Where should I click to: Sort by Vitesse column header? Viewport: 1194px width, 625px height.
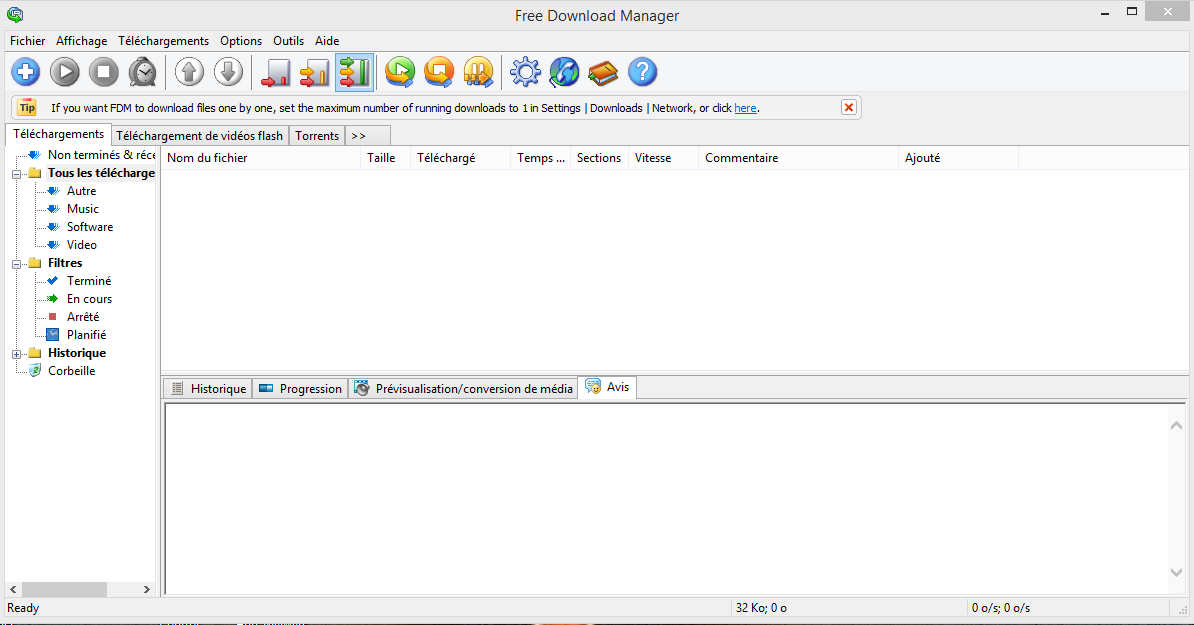(x=663, y=158)
